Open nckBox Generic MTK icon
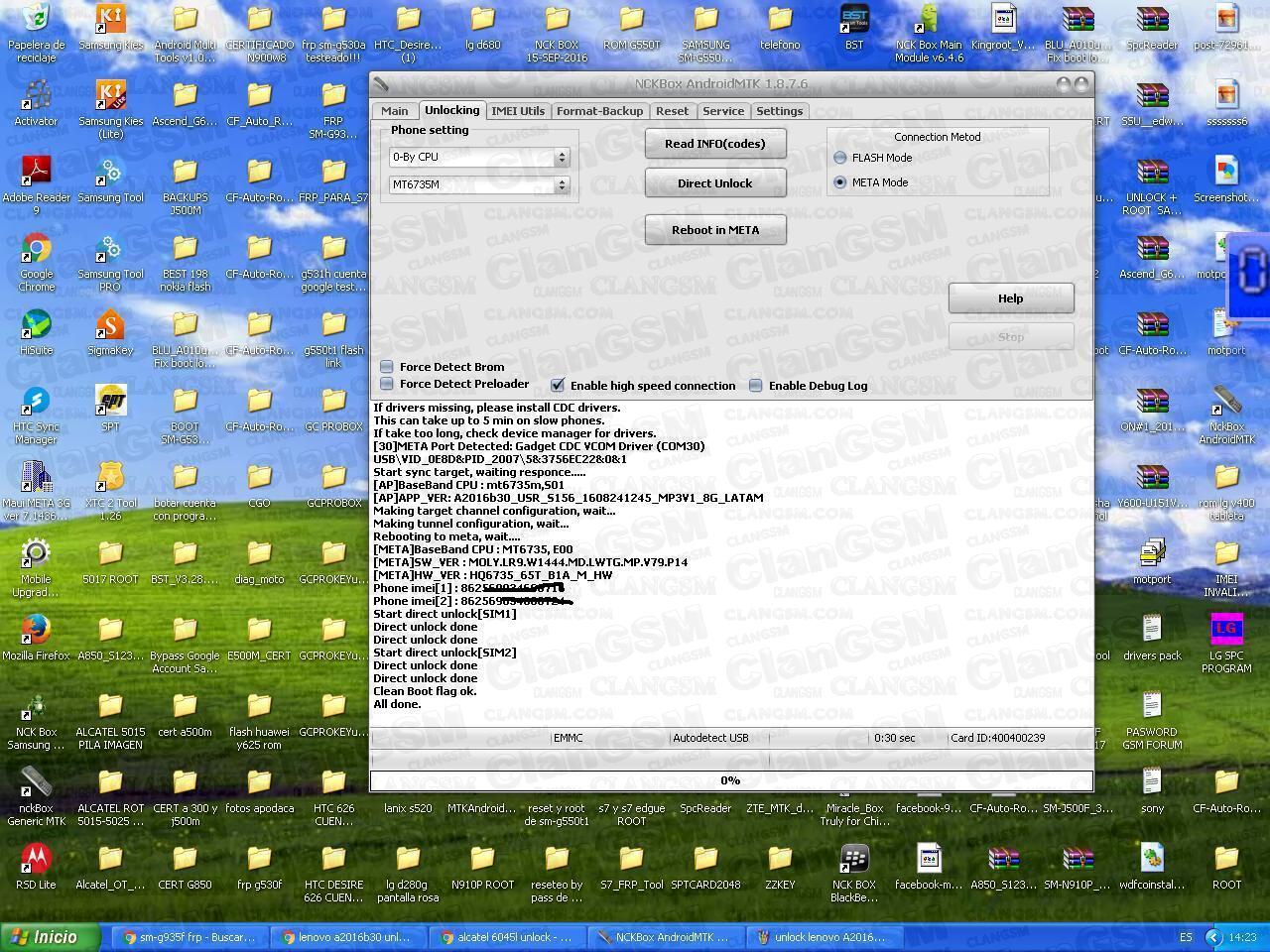 (36, 797)
